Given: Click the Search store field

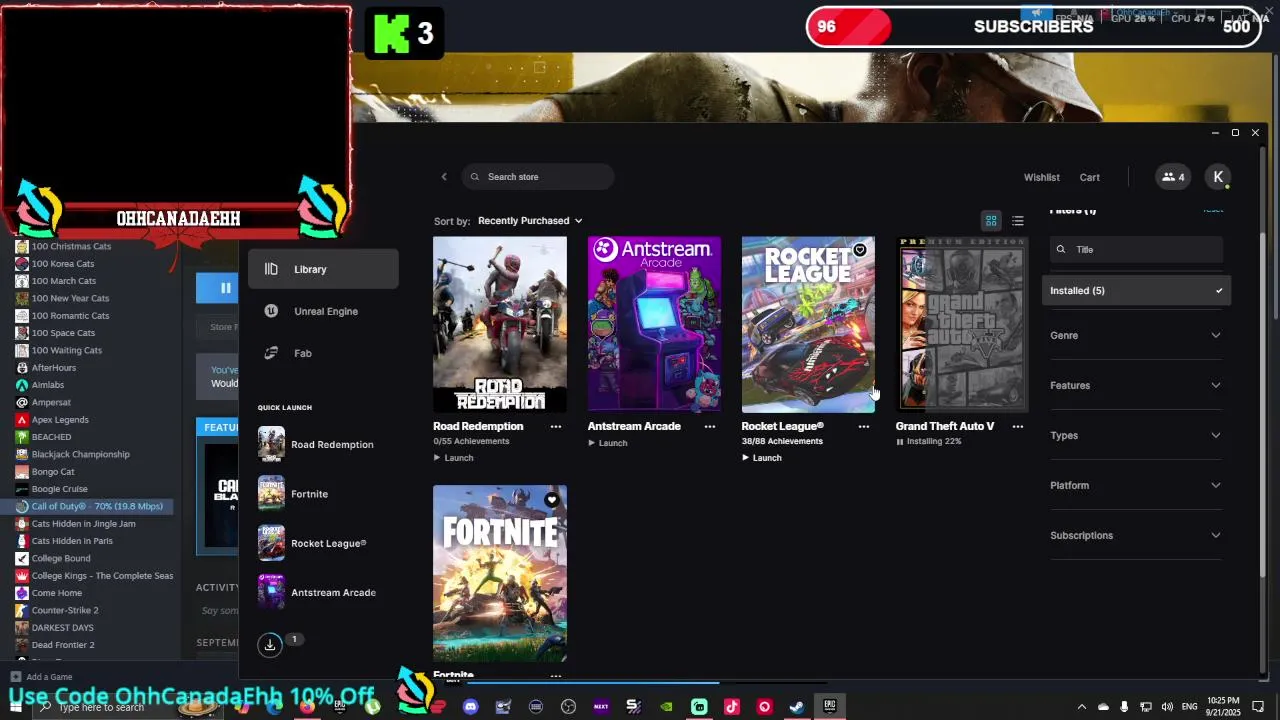Looking at the screenshot, I should tap(538, 177).
